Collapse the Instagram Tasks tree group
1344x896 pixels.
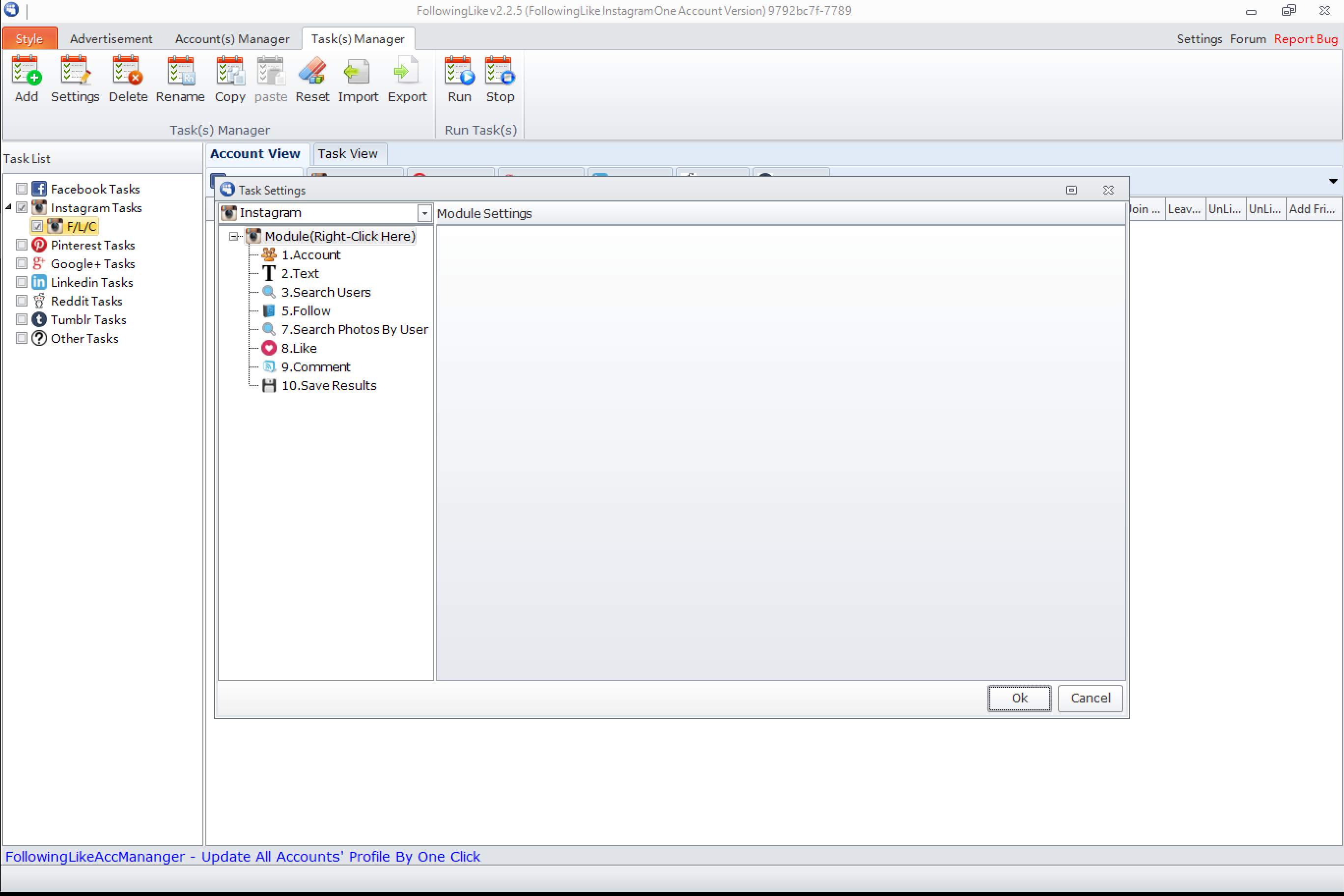tap(8, 207)
